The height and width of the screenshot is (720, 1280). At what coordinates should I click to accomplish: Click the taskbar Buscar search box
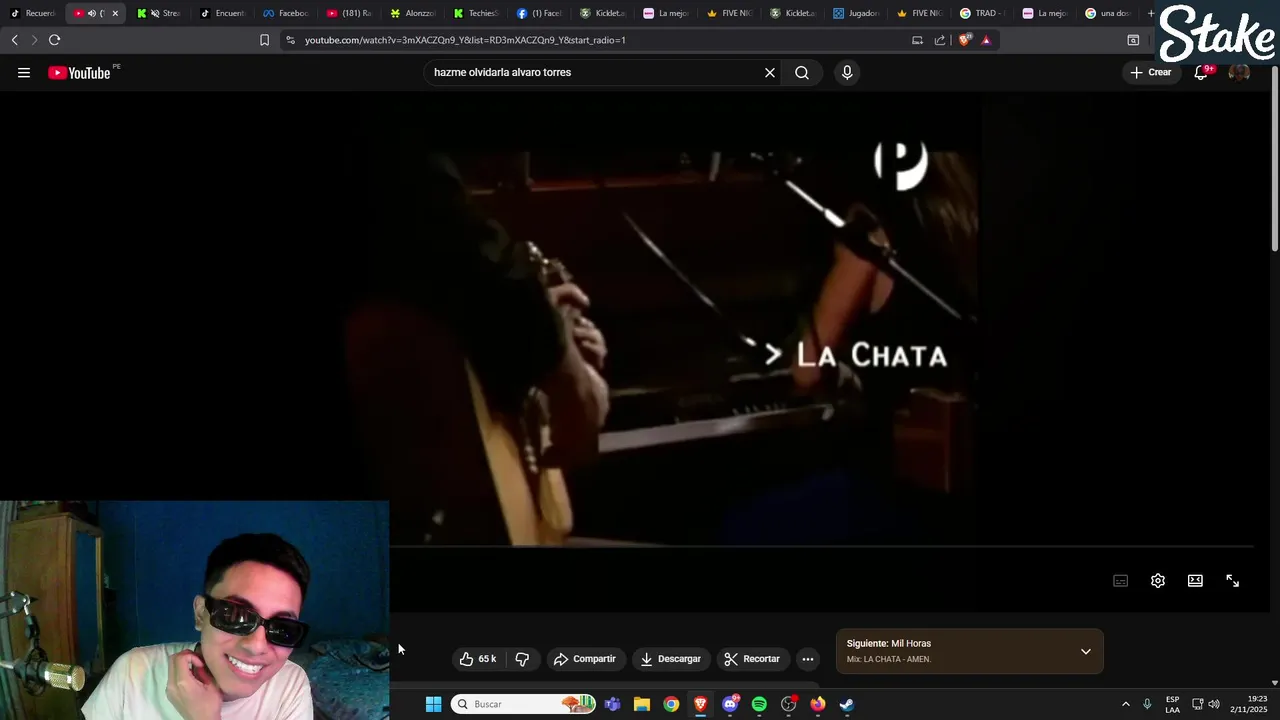point(522,704)
